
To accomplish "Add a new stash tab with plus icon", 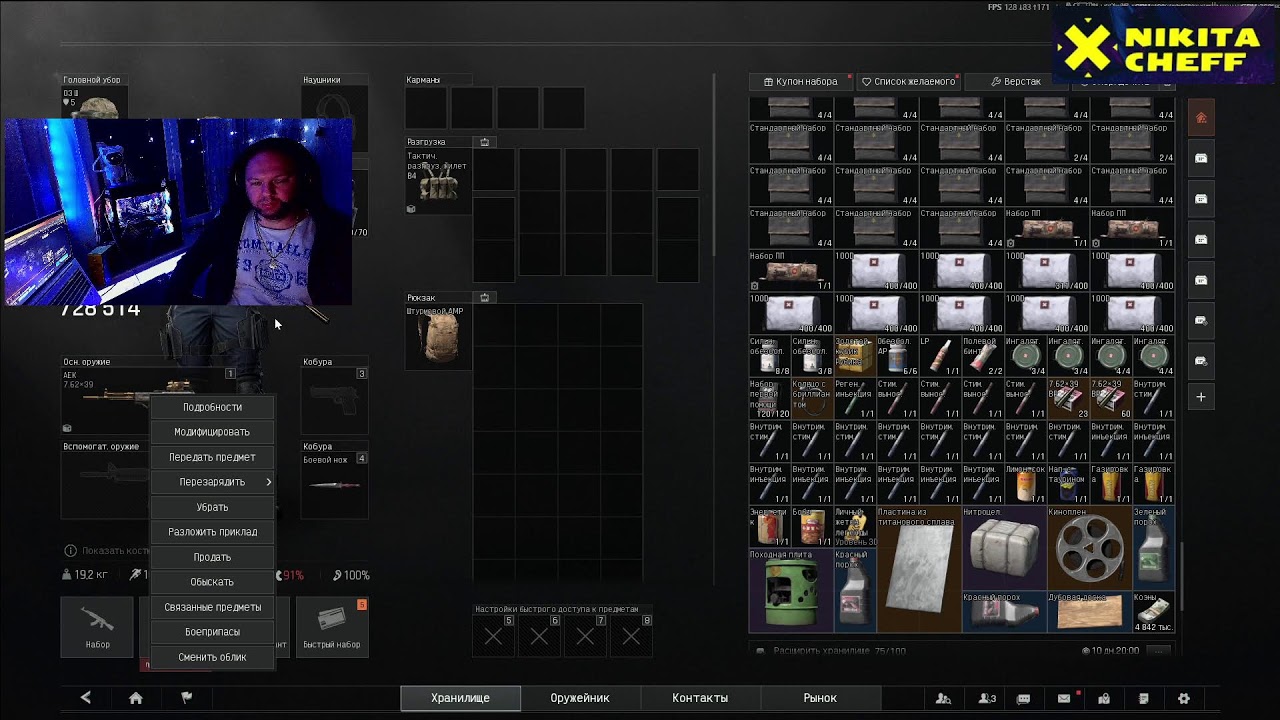I will click(x=1201, y=397).
